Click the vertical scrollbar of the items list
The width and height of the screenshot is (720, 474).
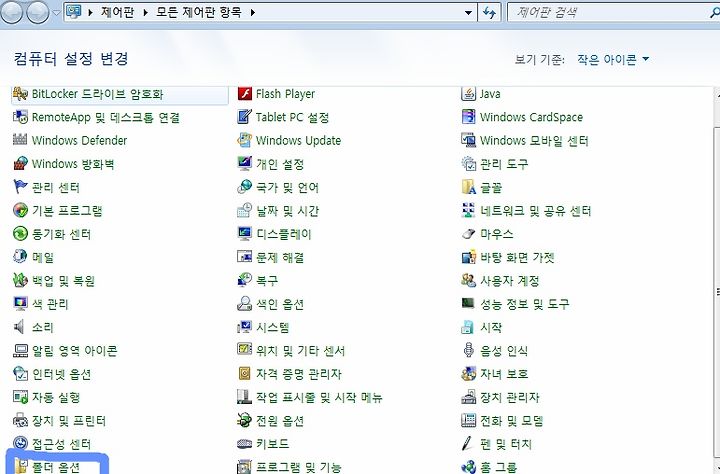(716, 280)
